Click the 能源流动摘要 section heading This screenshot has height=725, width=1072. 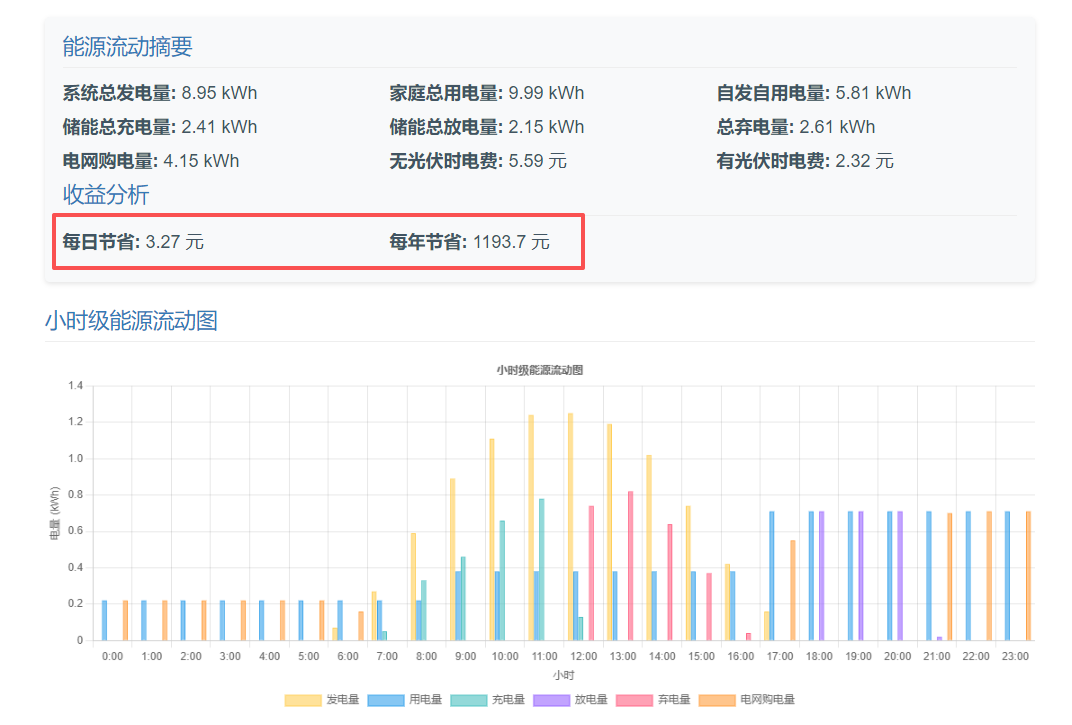click(127, 47)
